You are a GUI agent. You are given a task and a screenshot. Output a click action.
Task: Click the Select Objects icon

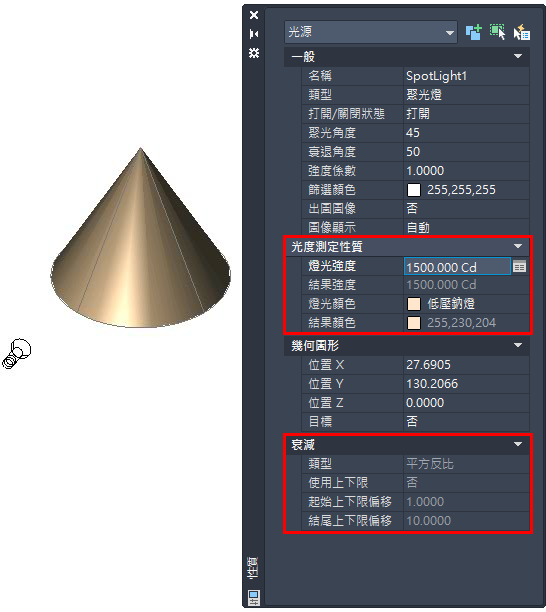498,32
